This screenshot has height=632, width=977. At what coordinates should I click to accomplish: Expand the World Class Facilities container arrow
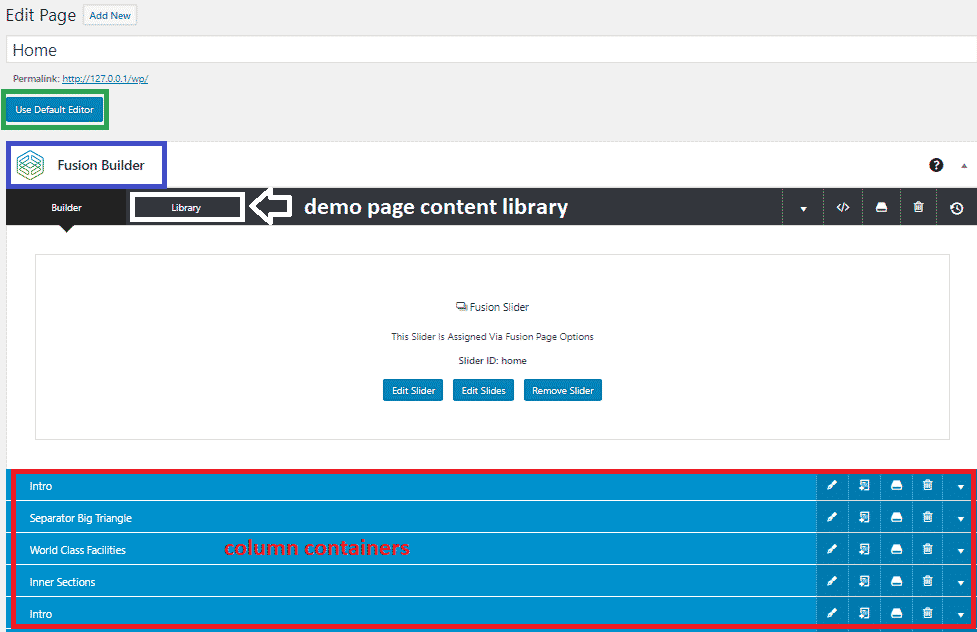[960, 551]
